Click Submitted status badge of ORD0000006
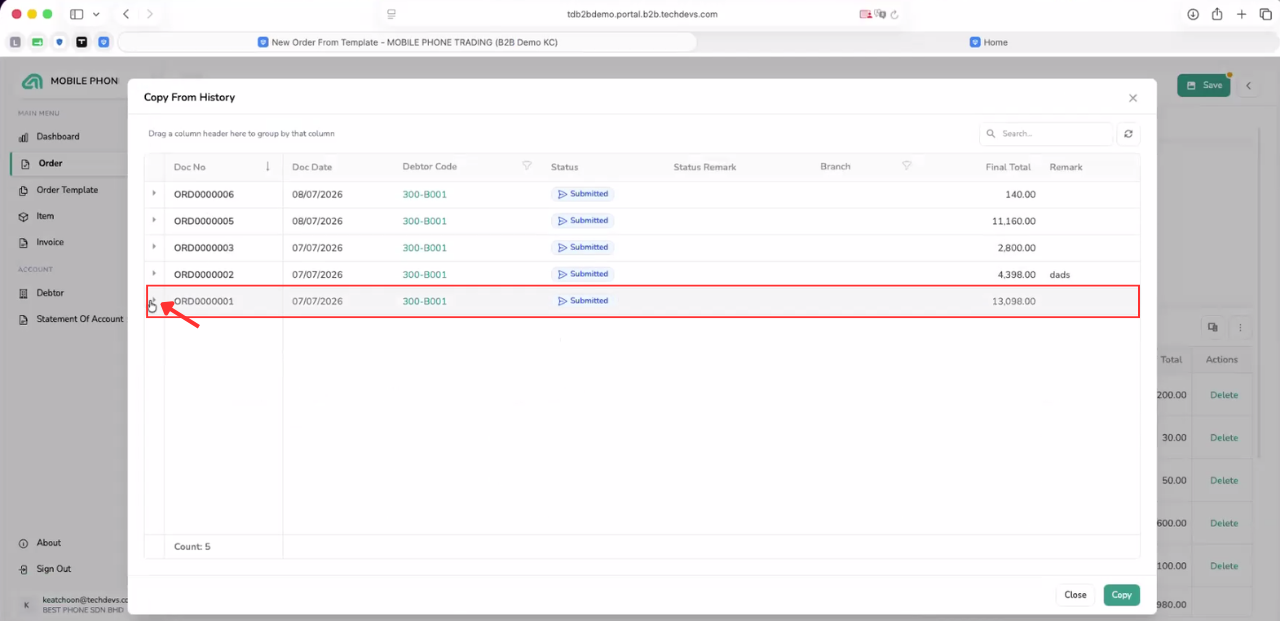The height and width of the screenshot is (621, 1280). pos(583,194)
